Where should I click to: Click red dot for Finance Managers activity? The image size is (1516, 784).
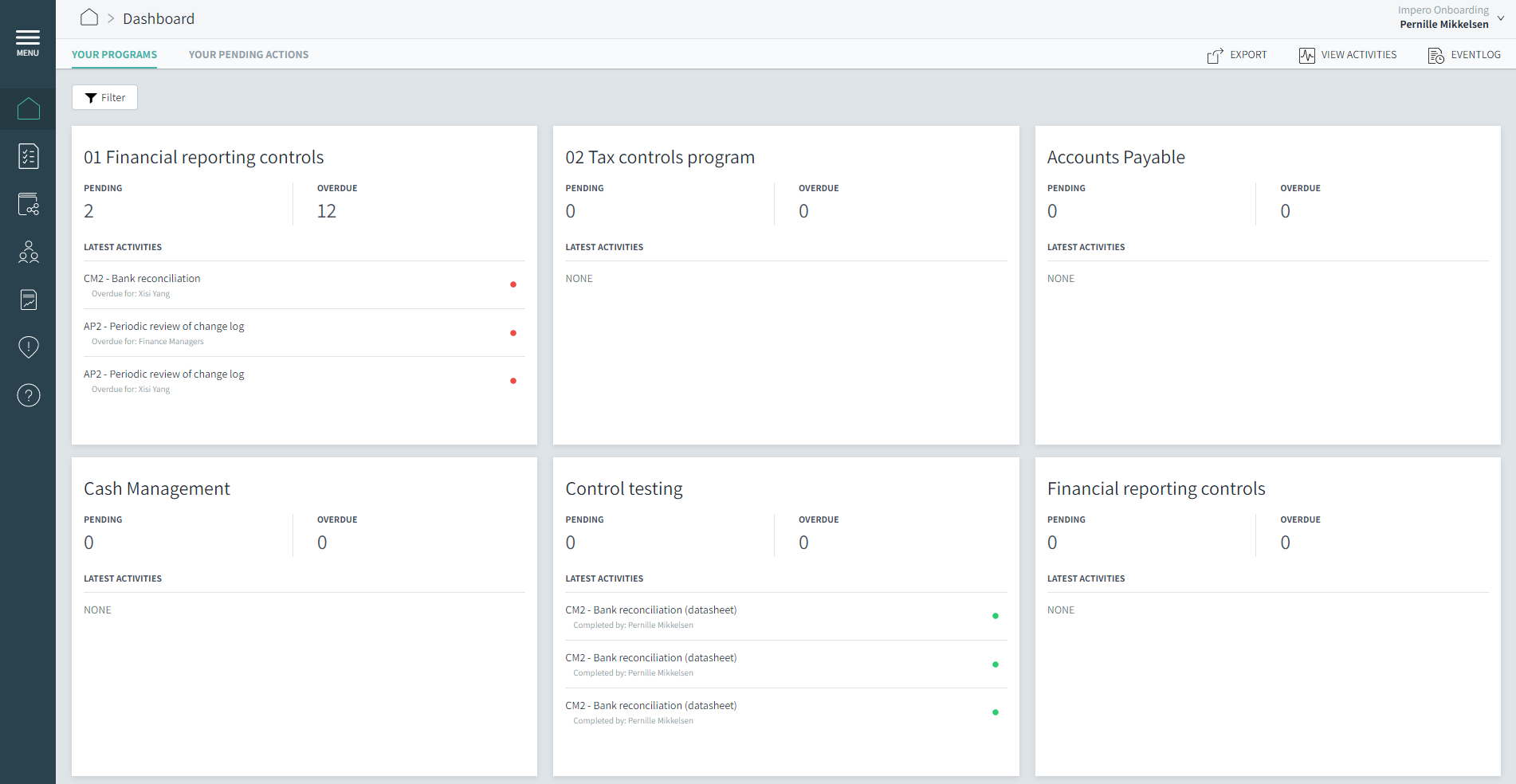tap(513, 333)
